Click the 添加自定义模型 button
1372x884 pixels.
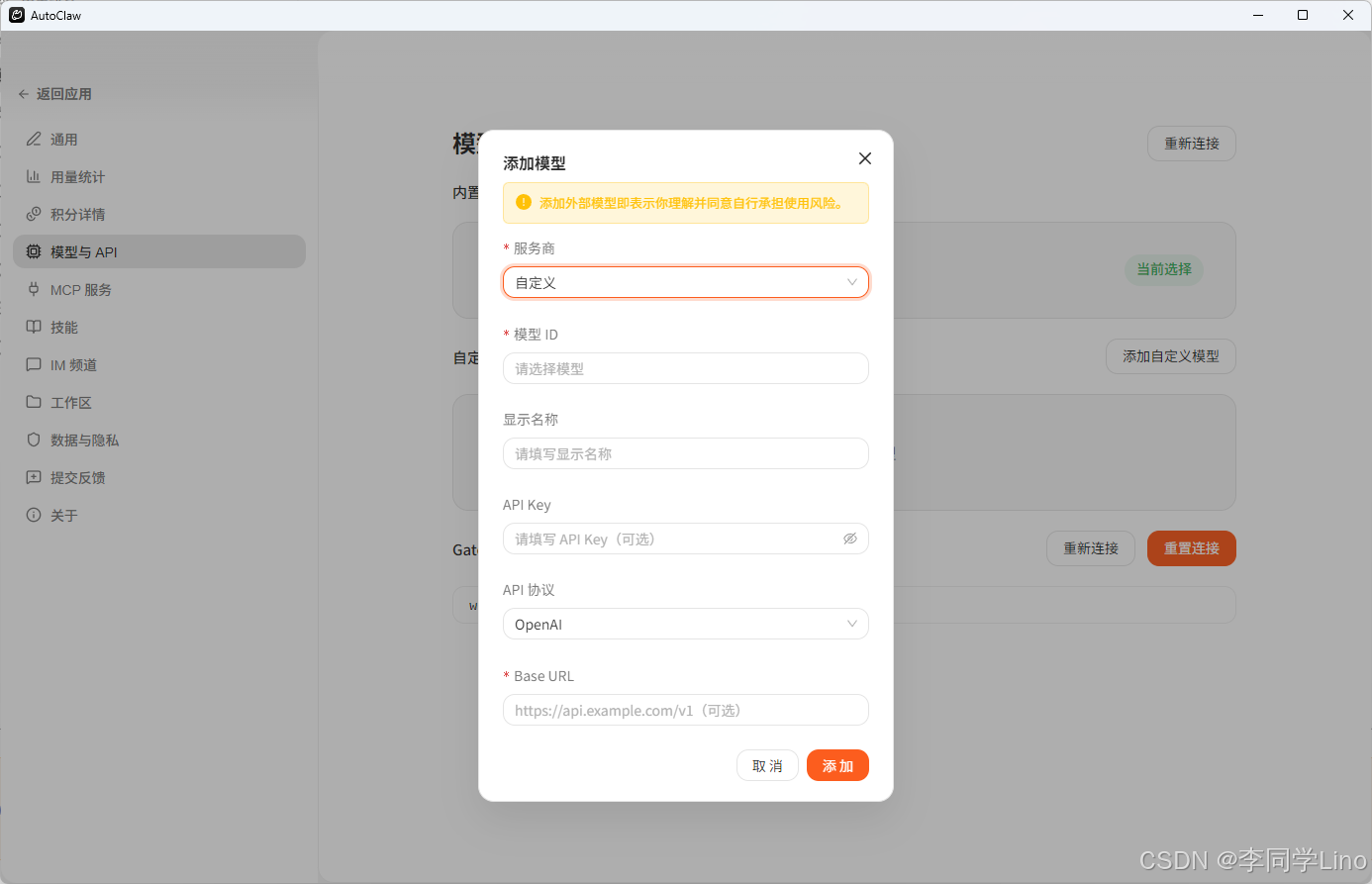(x=1171, y=356)
